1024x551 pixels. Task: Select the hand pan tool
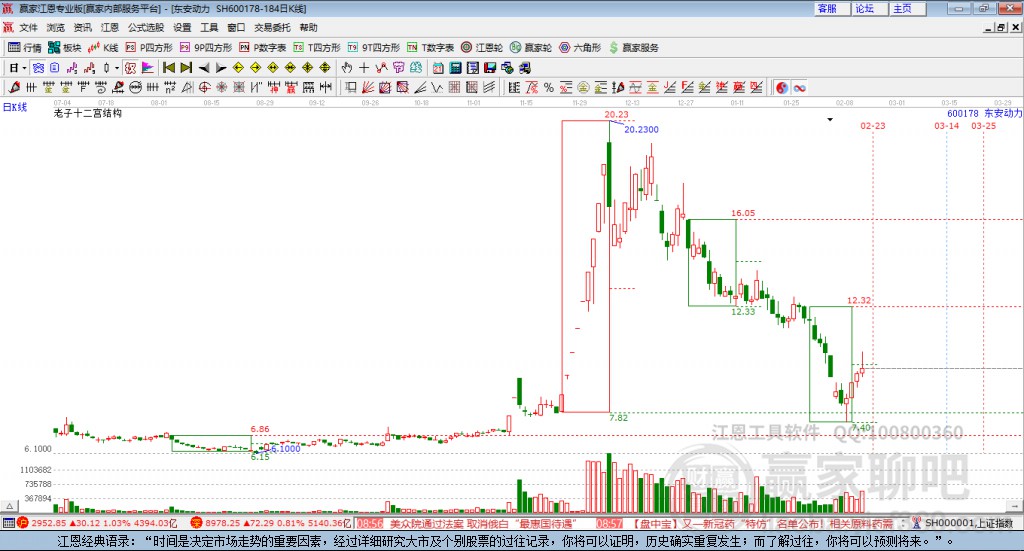346,68
